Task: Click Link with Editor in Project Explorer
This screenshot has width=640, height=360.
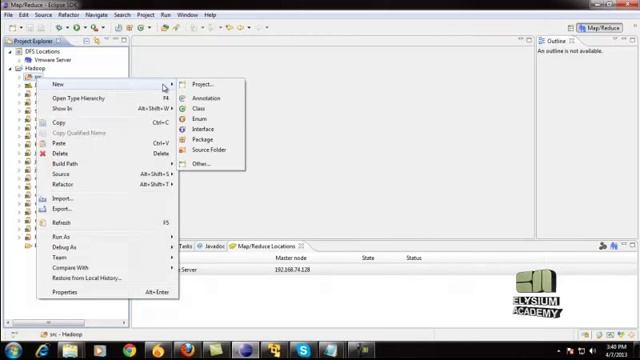Action: (97, 41)
